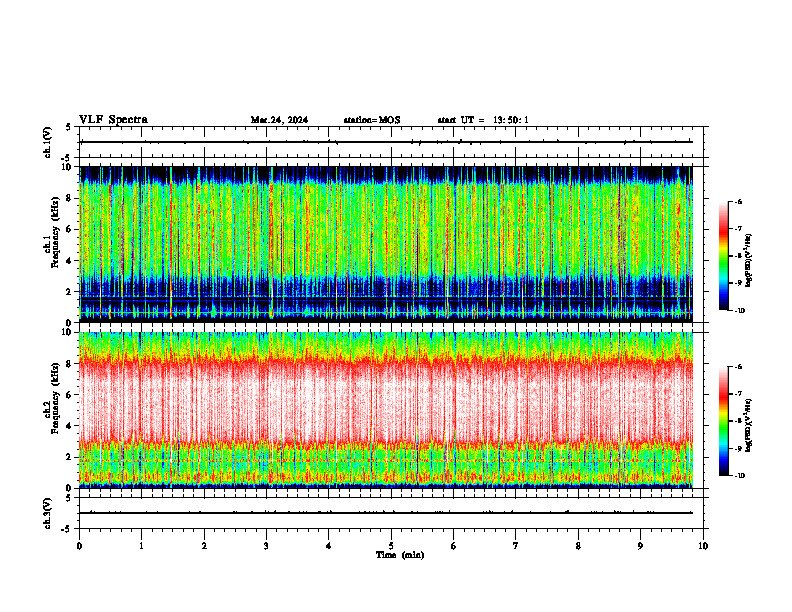Click the "VLF Spectra" plot title
This screenshot has width=792, height=612.
(113, 120)
